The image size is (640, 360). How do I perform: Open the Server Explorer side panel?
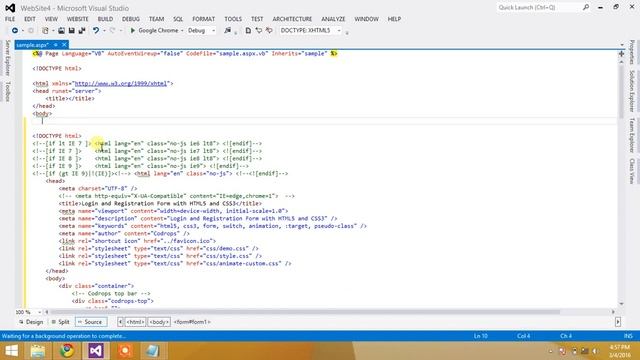click(7, 58)
